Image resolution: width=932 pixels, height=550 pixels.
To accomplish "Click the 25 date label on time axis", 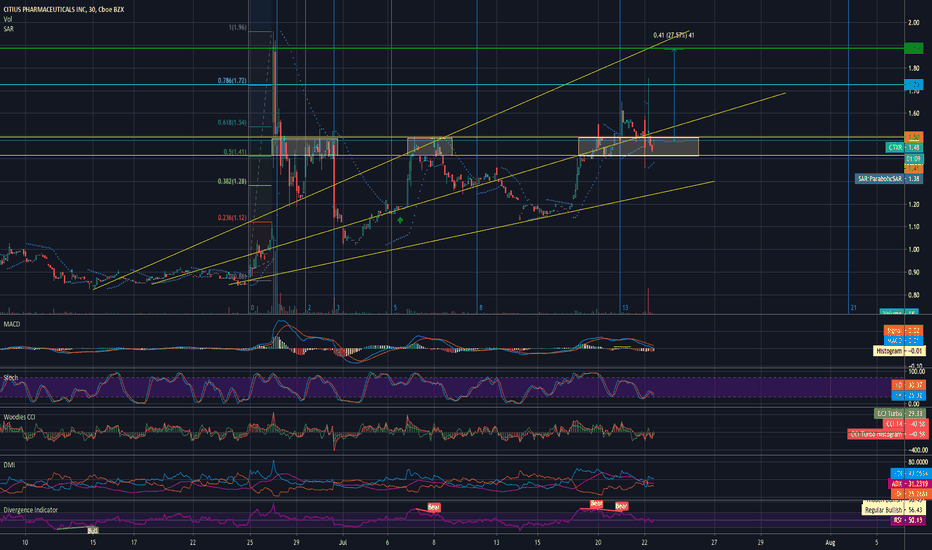I will coord(250,542).
